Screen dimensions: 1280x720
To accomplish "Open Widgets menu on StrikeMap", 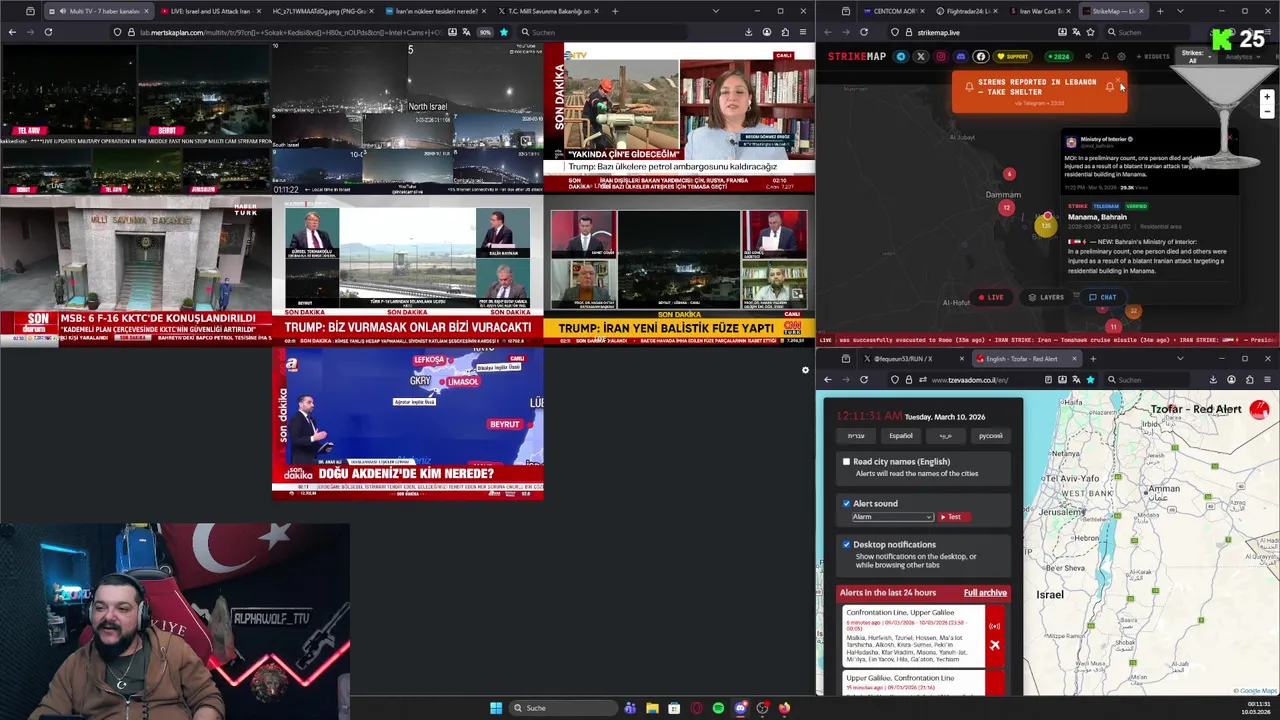I will (x=1154, y=56).
